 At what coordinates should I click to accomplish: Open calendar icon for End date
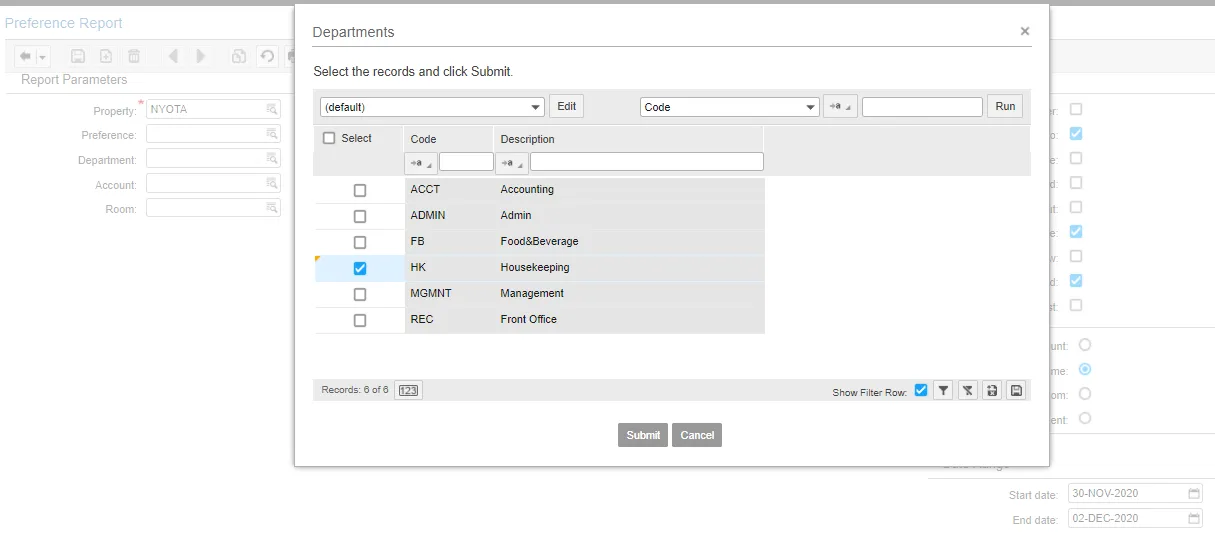pyautogui.click(x=1194, y=518)
